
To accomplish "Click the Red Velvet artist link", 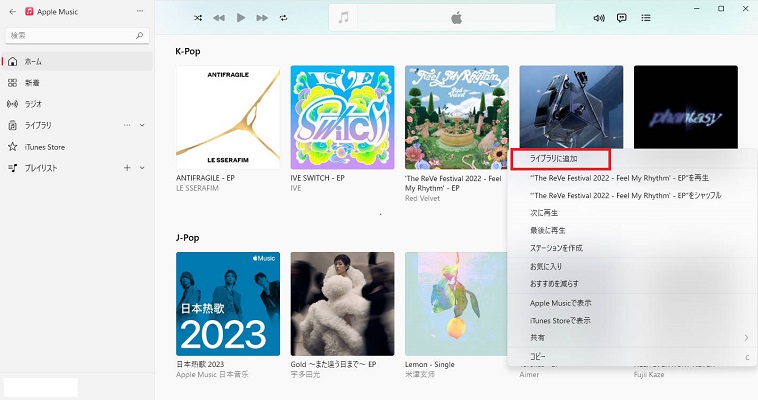I will point(423,198).
